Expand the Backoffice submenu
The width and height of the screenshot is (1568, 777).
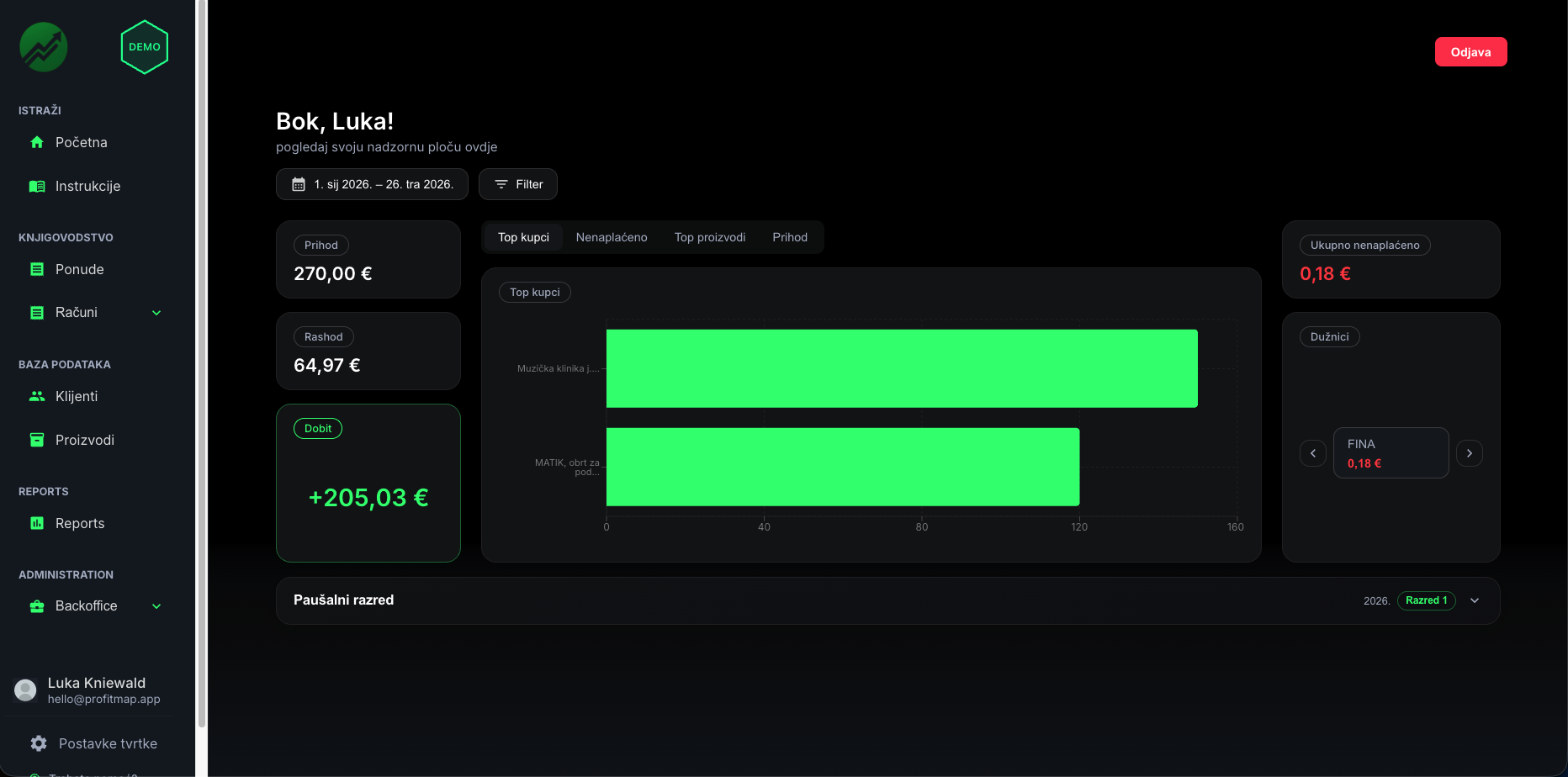point(156,605)
